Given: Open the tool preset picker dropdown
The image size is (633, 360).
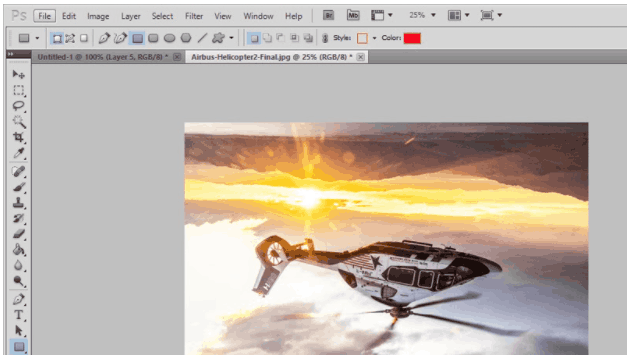Looking at the screenshot, I should [x=37, y=38].
